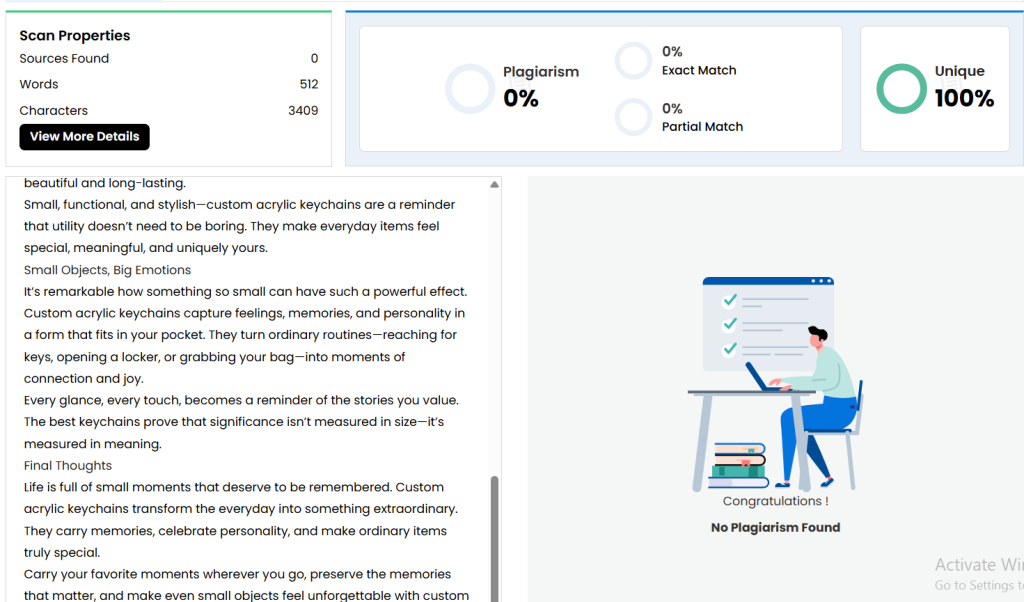Click the "Final Thoughts" heading in text
The image size is (1024, 602).
[68, 466]
